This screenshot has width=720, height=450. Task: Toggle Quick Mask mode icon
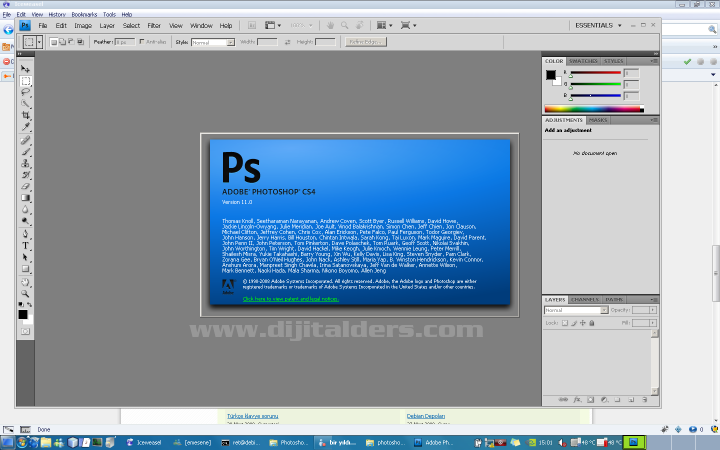25,331
